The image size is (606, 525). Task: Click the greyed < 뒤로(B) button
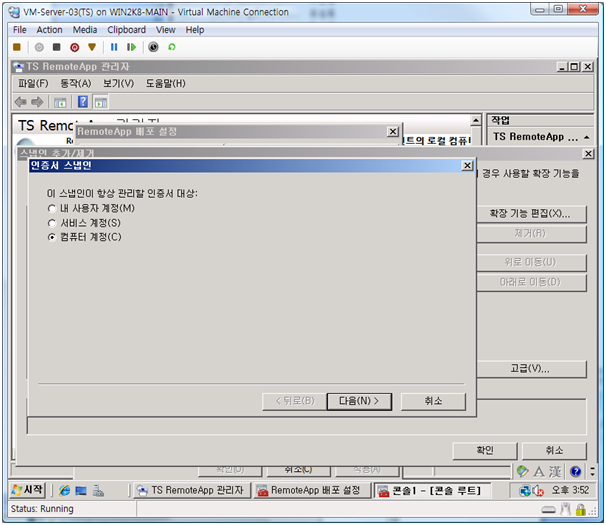(294, 401)
